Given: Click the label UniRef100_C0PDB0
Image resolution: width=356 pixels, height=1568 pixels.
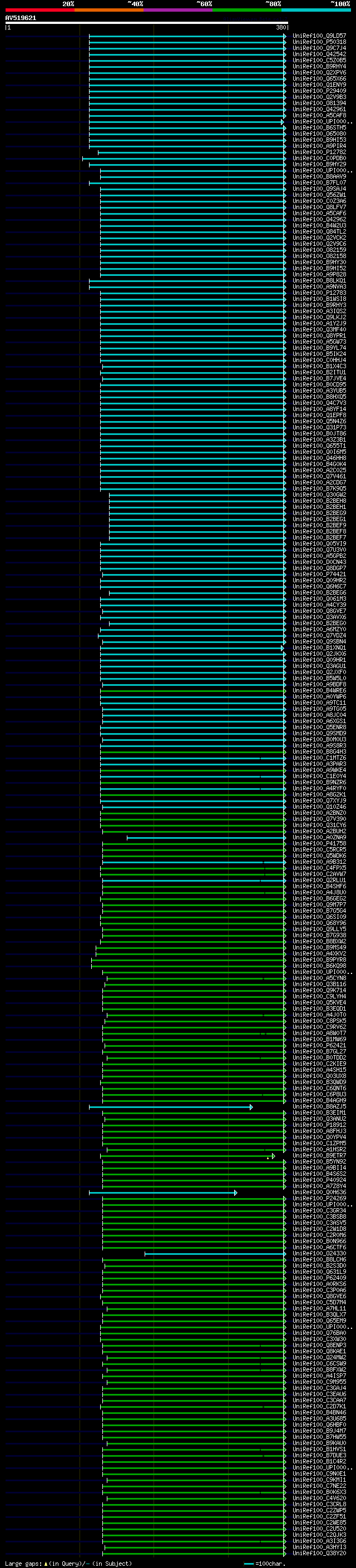Looking at the screenshot, I should (319, 159).
